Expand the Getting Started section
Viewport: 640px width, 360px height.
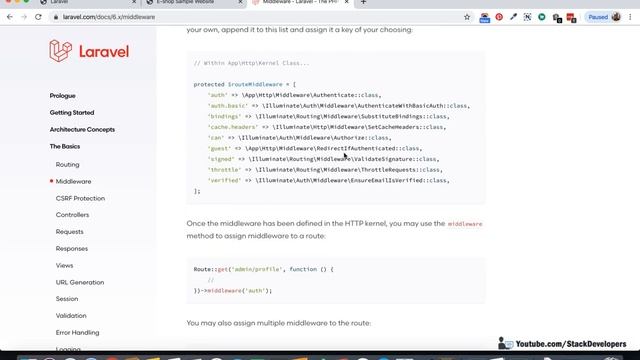[x=72, y=113]
